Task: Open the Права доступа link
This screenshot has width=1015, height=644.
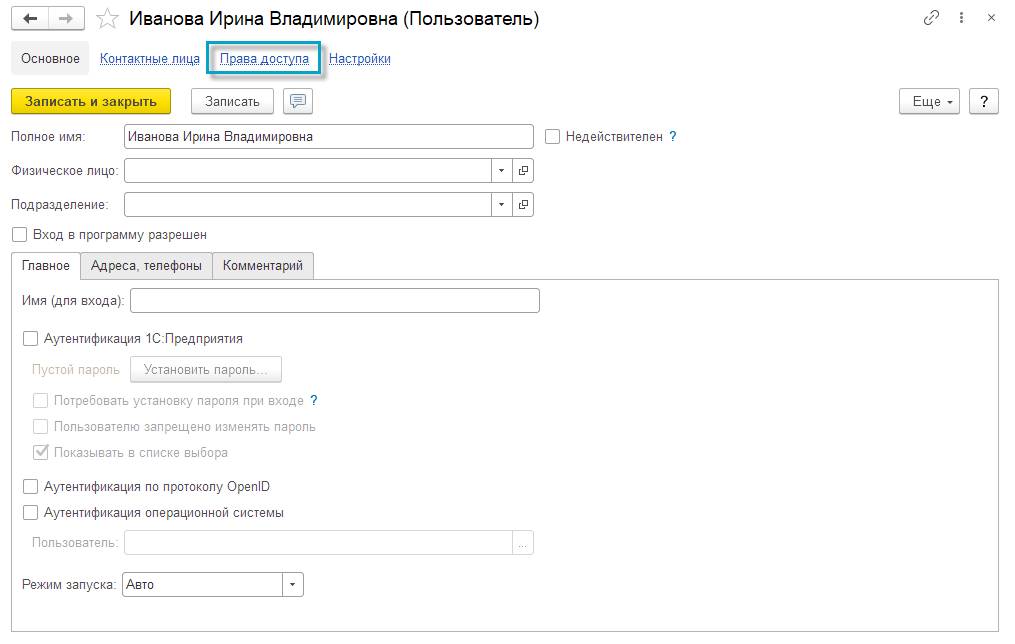Action: 264,59
